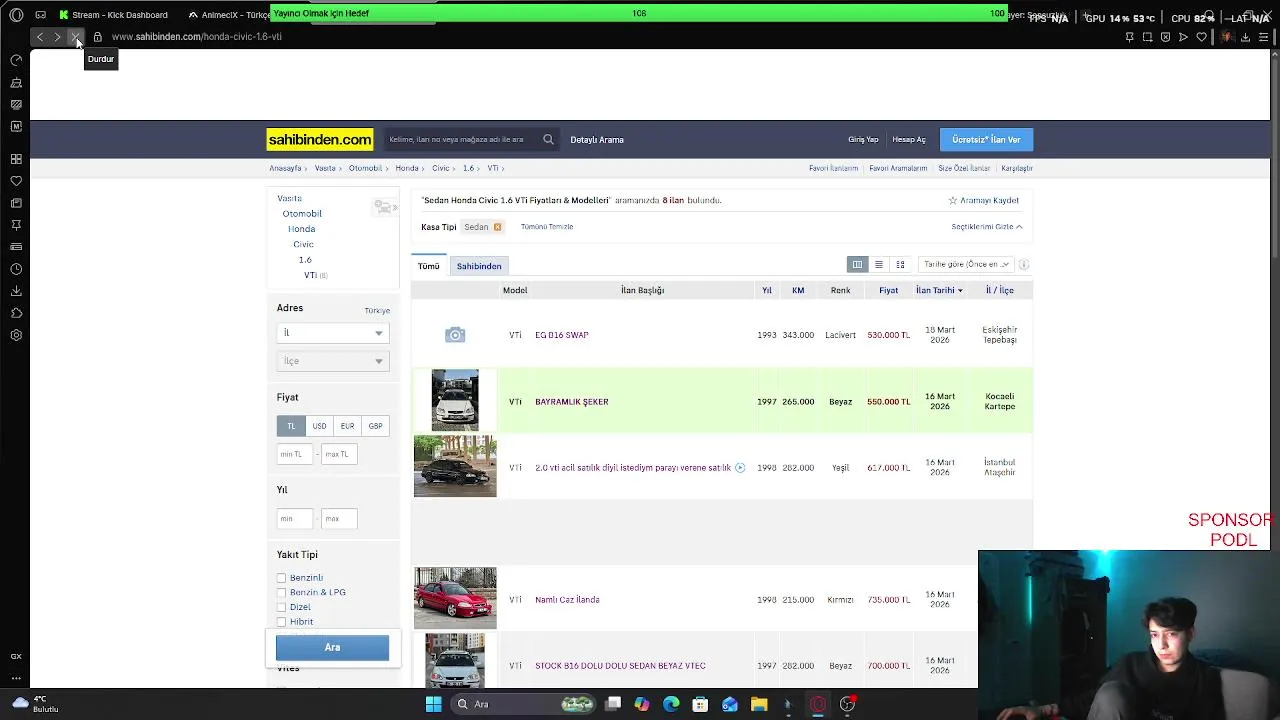Image resolution: width=1280 pixels, height=720 pixels.
Task: Open the snapshot icon in the browser toolbar
Action: point(1147,37)
